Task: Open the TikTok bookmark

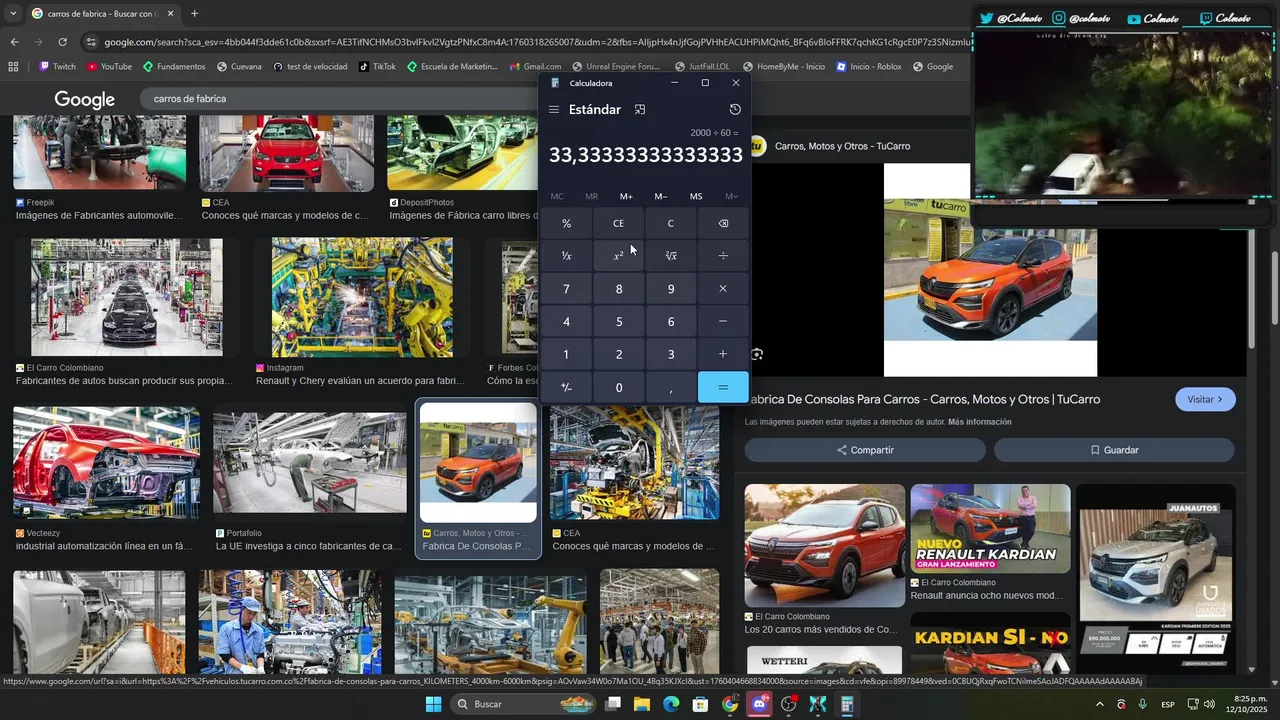Action: [377, 67]
